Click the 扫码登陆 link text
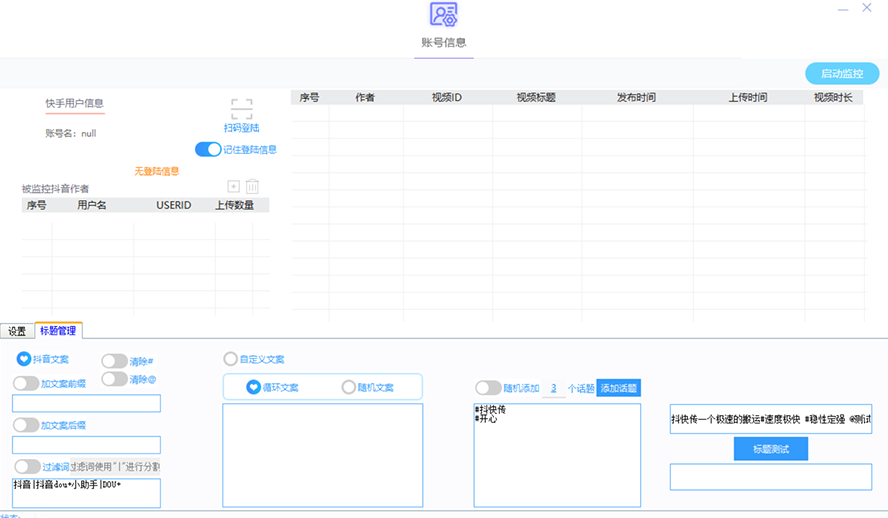 242,128
